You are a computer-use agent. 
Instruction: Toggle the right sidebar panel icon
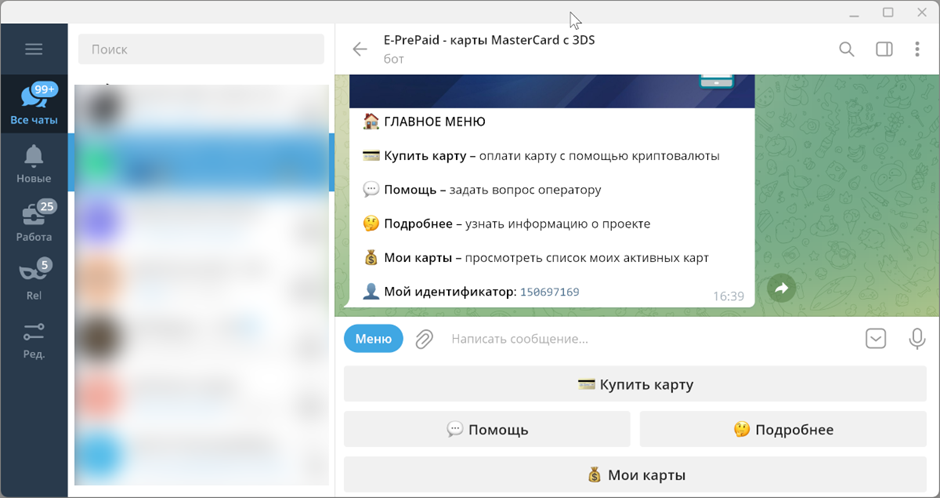(x=884, y=49)
